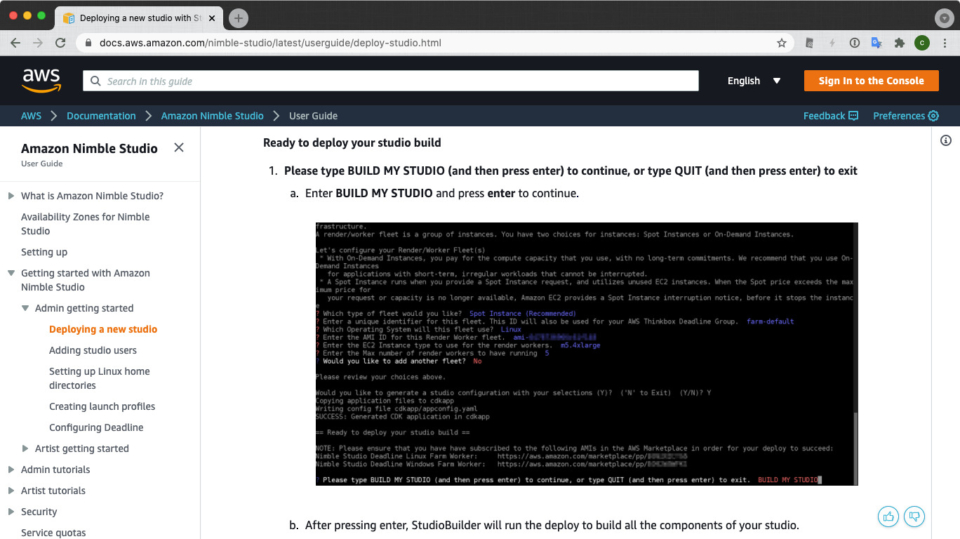Give thumbs down feedback

click(x=914, y=516)
